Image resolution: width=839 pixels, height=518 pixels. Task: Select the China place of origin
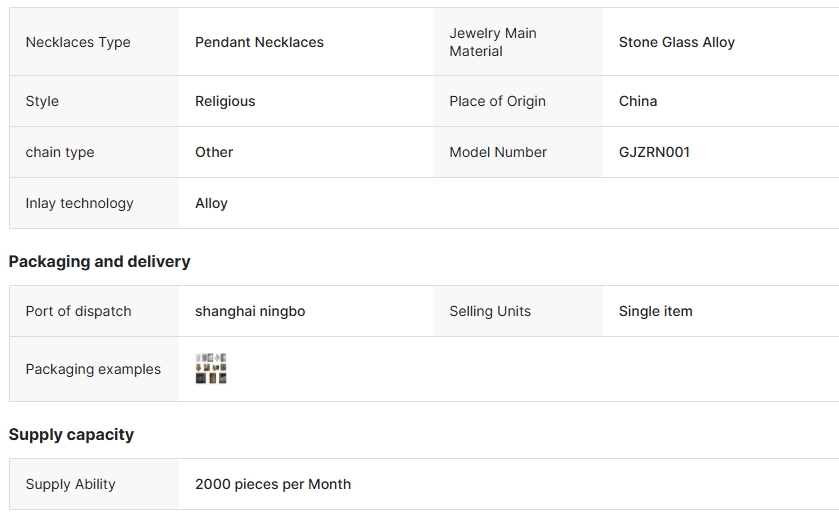[638, 101]
